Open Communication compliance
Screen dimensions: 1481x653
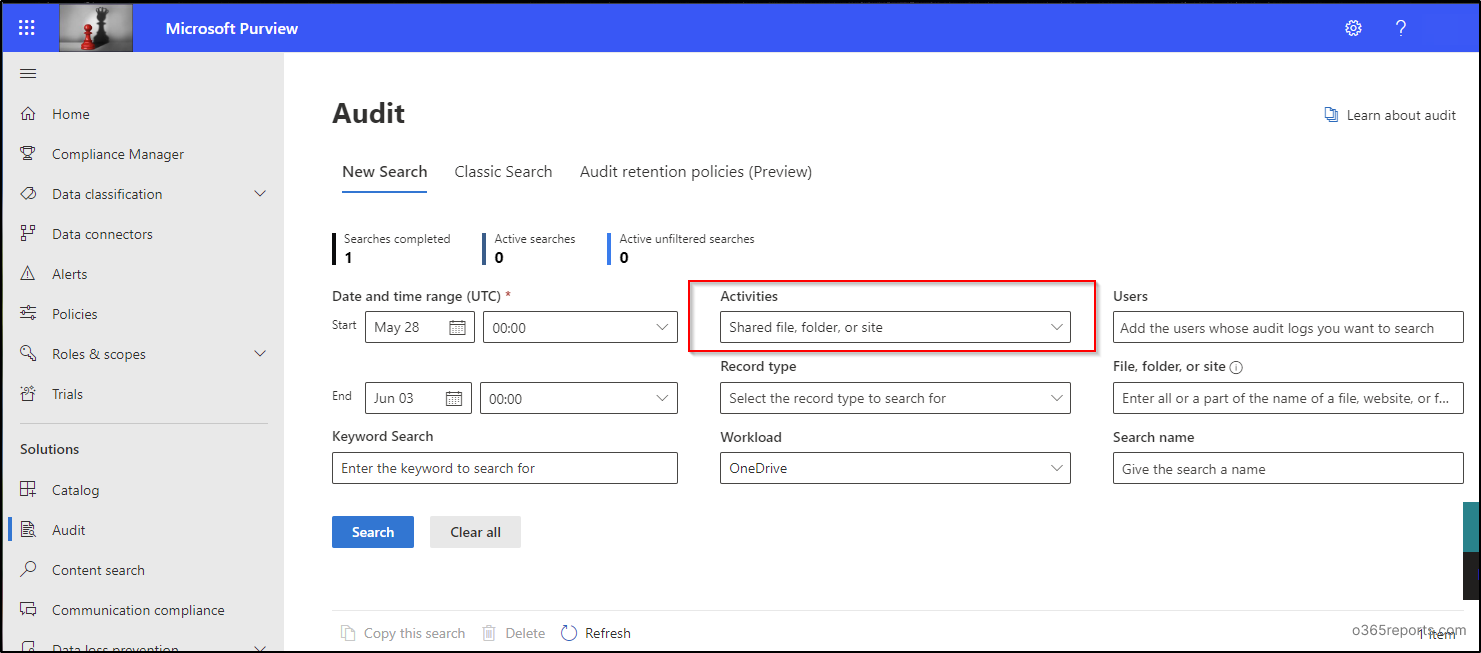[138, 609]
